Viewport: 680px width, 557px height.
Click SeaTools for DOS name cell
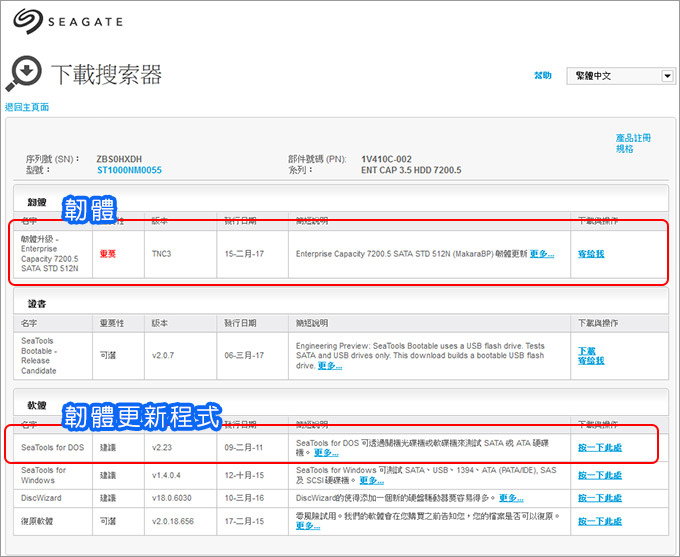coord(52,448)
